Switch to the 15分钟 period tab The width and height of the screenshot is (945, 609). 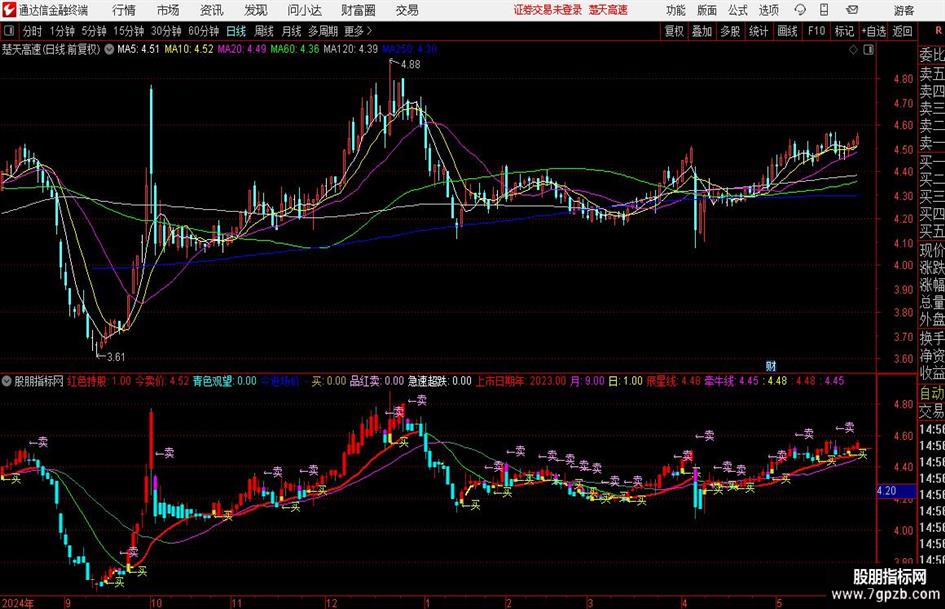pyautogui.click(x=129, y=31)
